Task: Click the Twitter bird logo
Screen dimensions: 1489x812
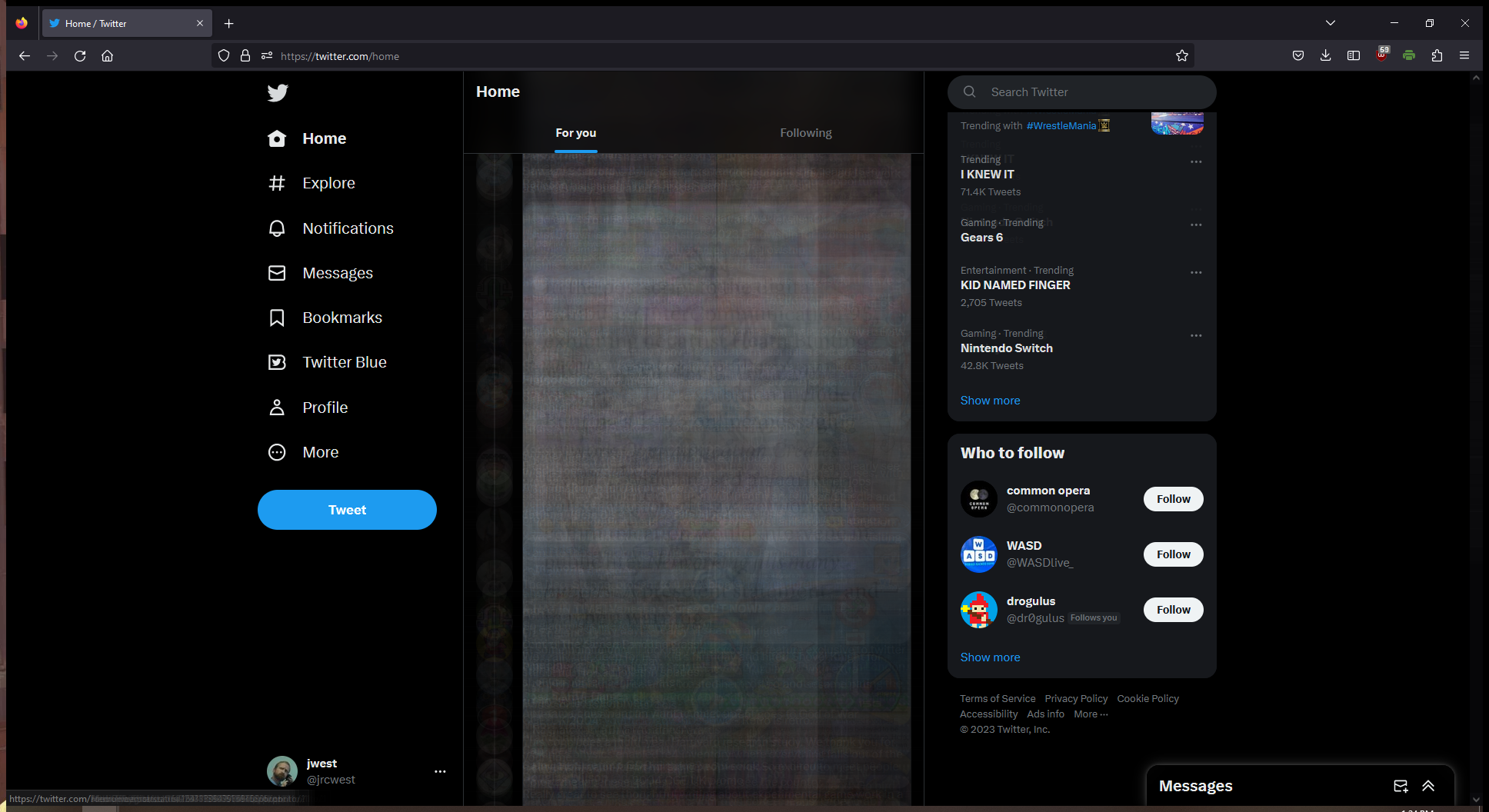Action: click(278, 93)
